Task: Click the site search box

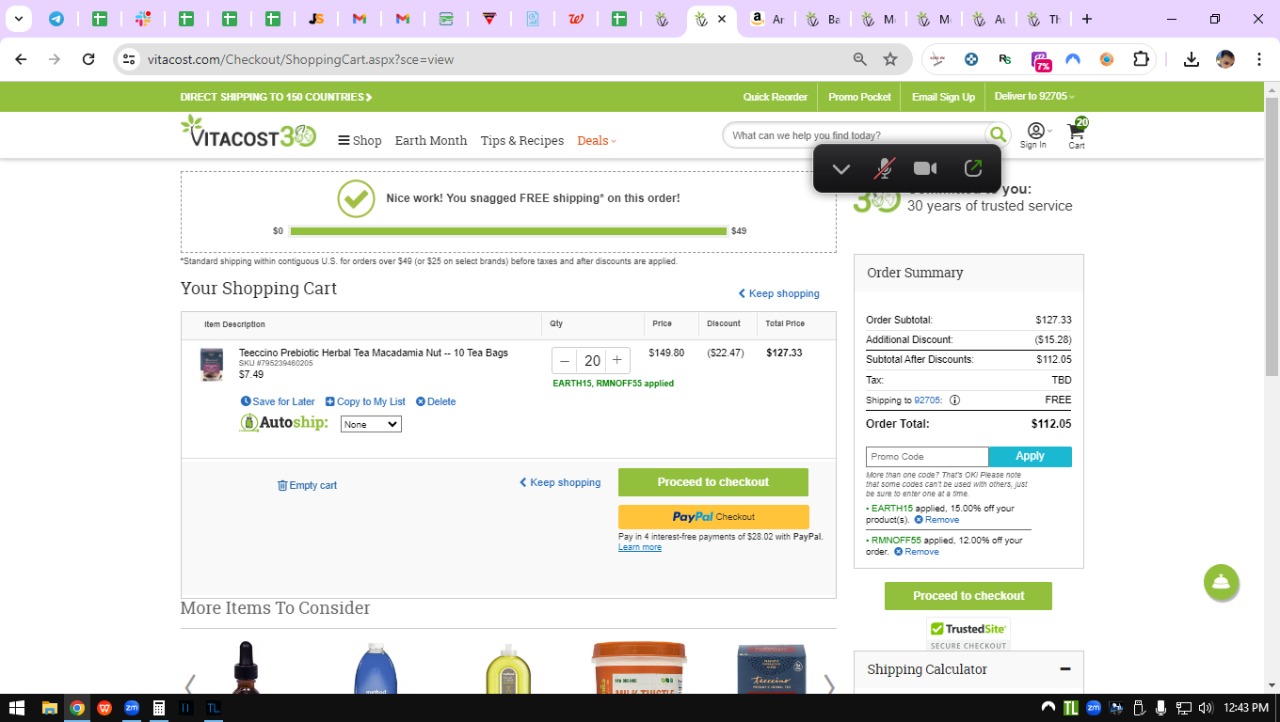Action: click(855, 135)
